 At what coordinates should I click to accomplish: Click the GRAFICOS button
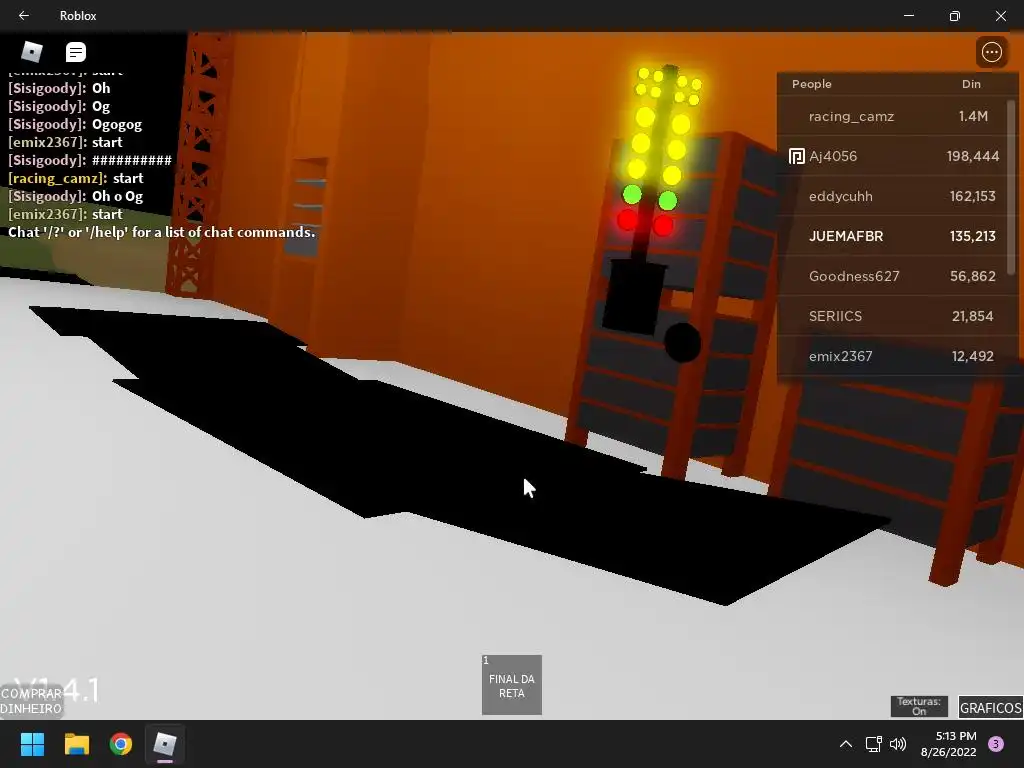(x=991, y=707)
